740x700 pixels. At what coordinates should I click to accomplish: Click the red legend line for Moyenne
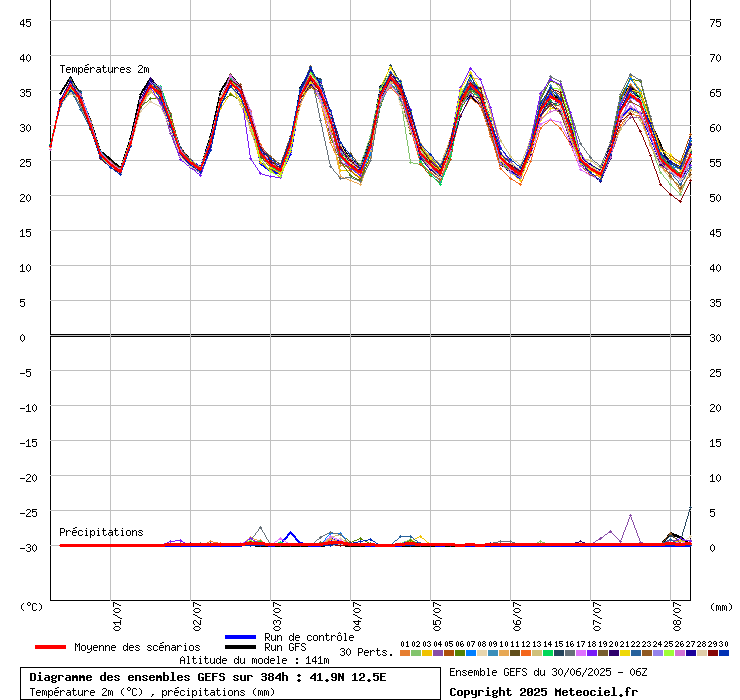click(50, 647)
